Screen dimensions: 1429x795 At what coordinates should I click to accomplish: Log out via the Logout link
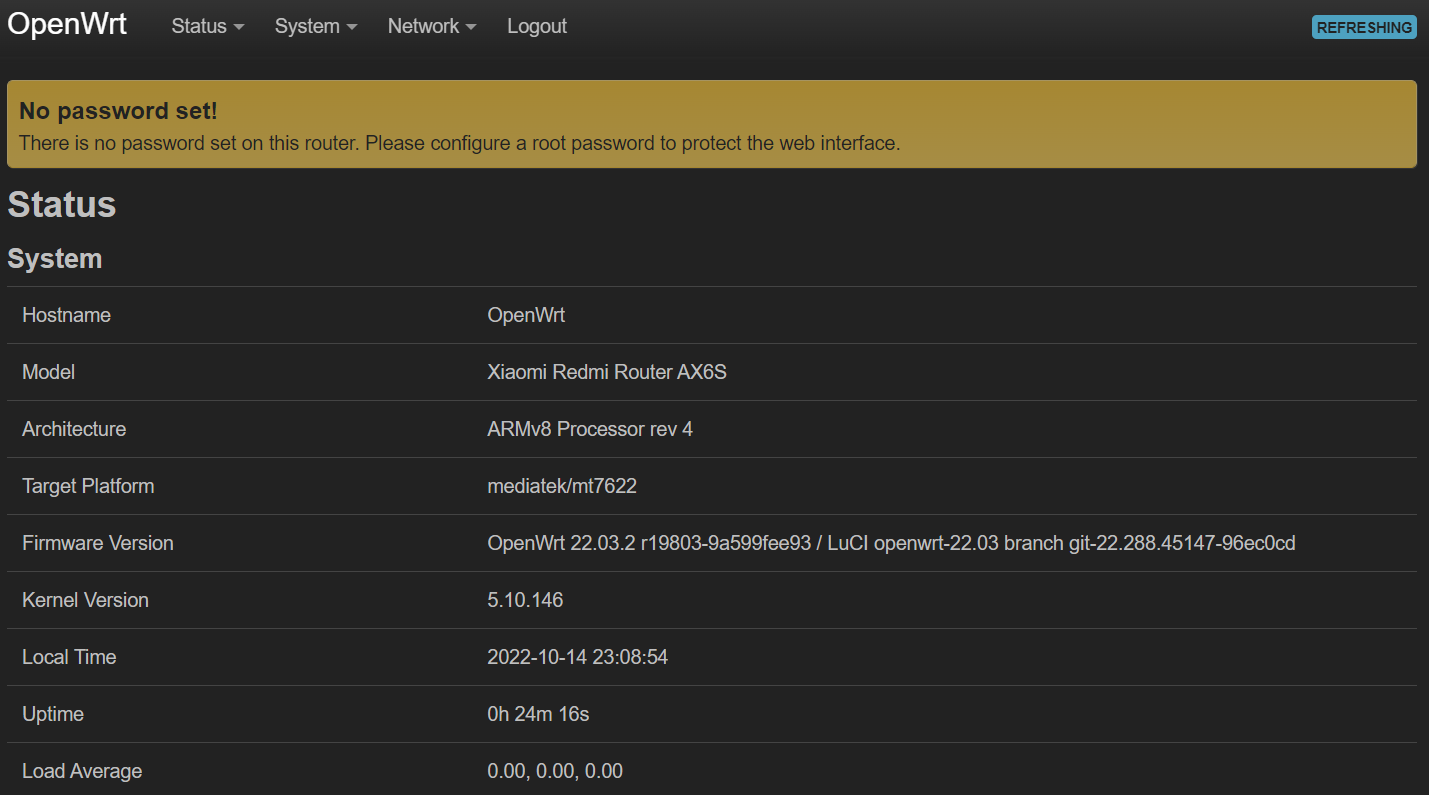click(x=537, y=27)
